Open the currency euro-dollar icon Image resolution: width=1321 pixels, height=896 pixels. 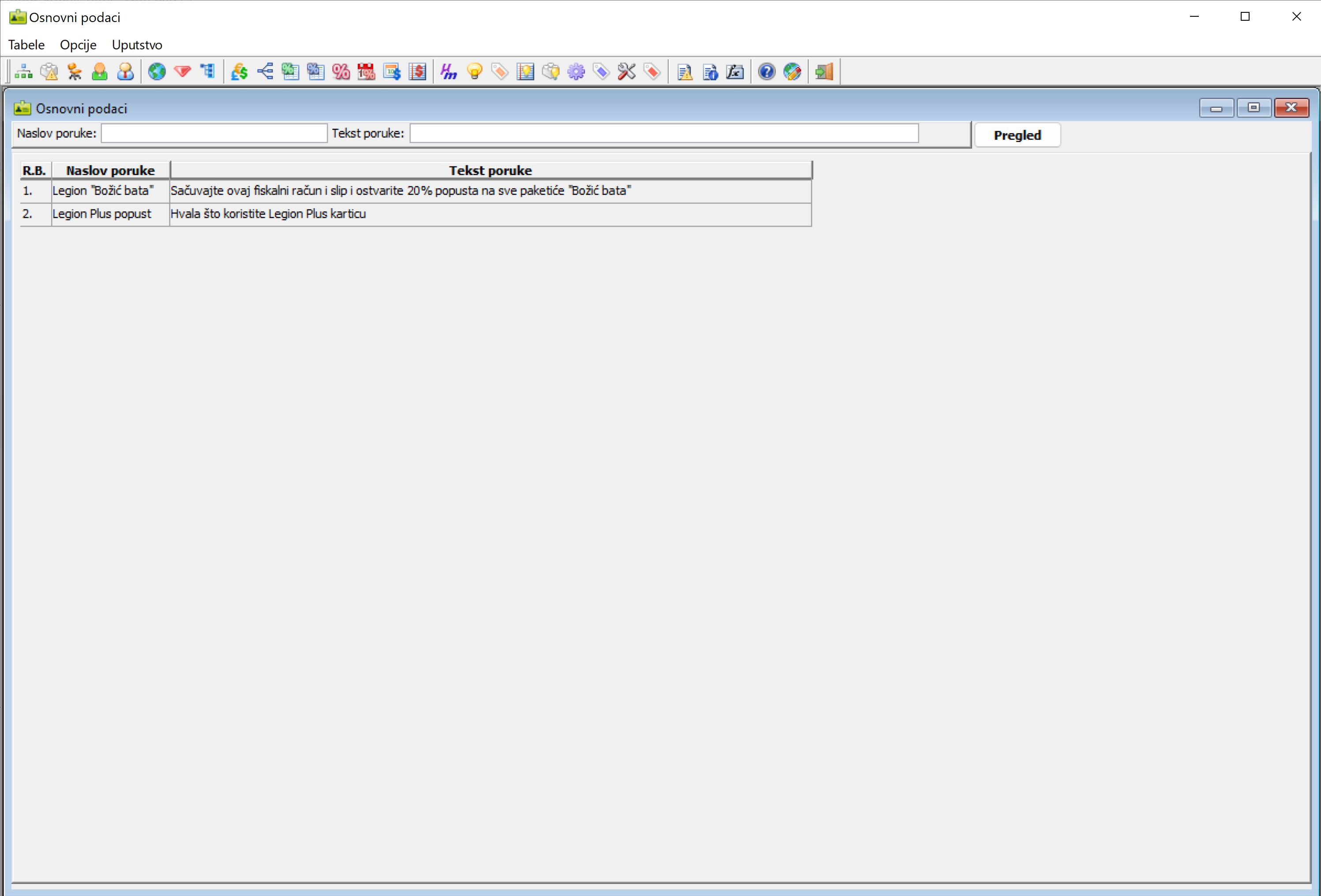pos(240,71)
